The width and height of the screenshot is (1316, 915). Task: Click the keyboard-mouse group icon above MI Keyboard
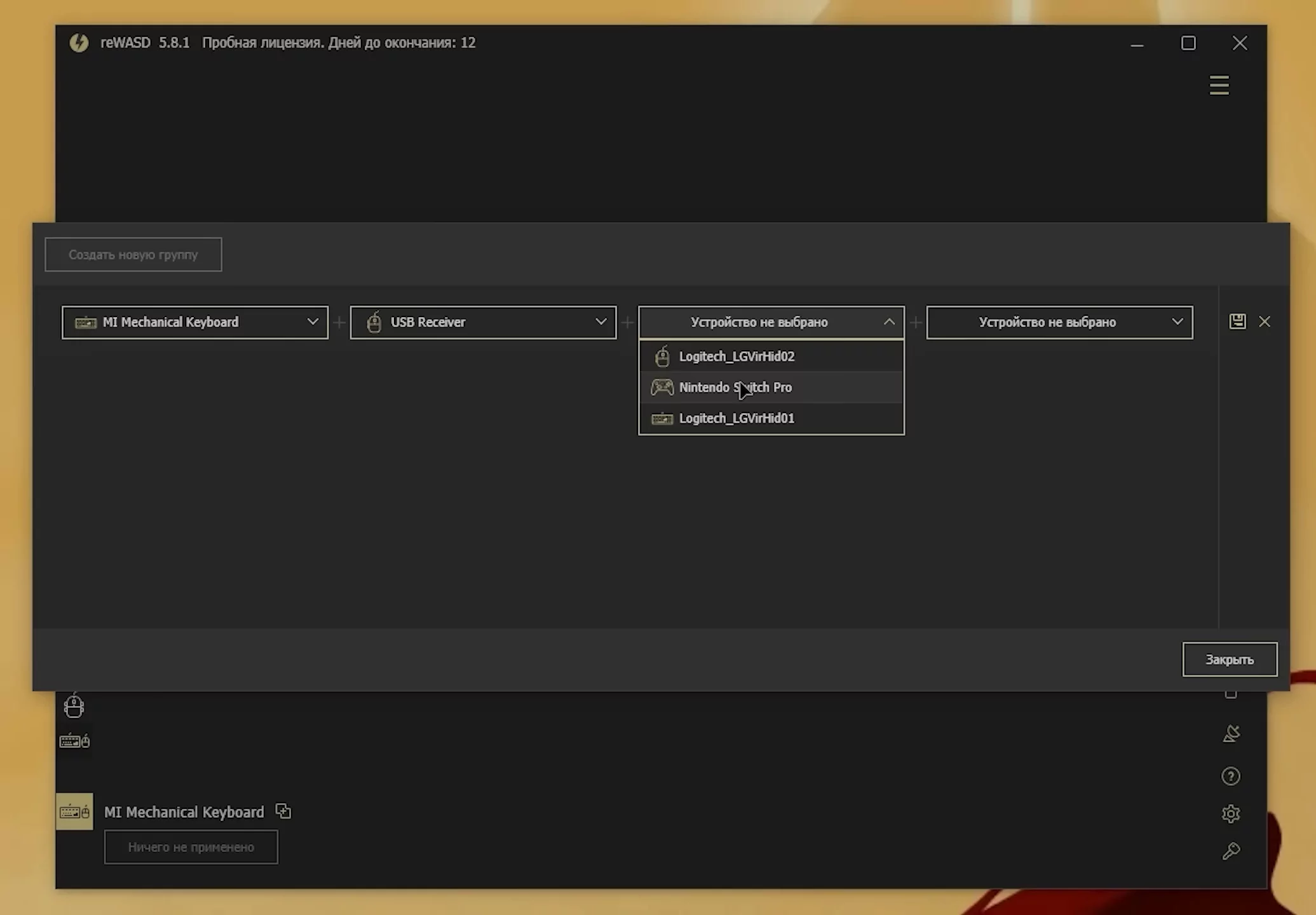point(74,741)
